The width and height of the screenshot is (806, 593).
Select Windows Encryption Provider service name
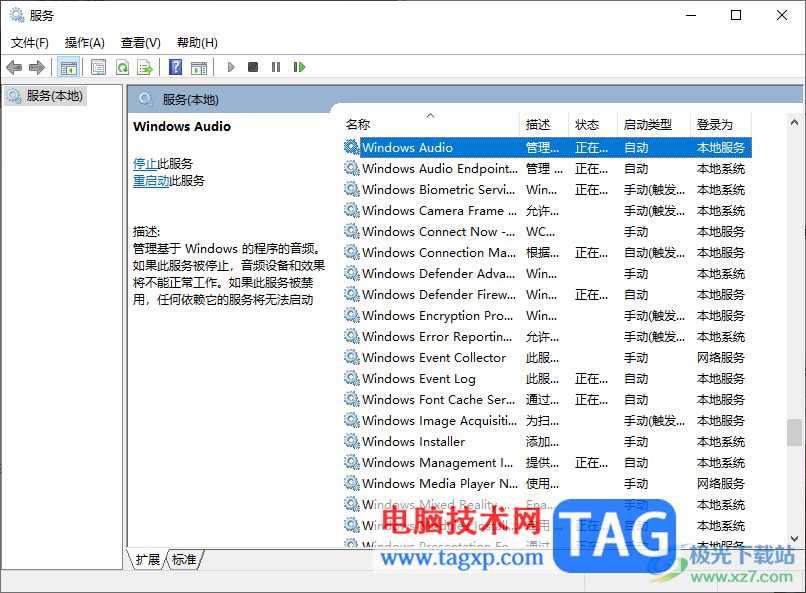coord(437,316)
